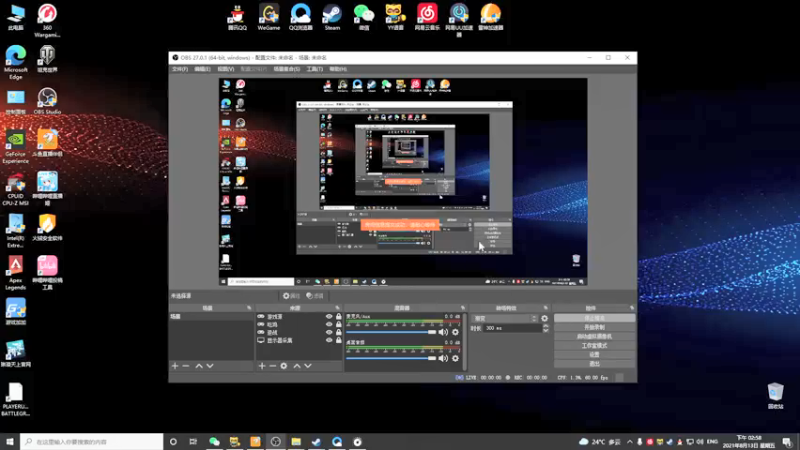Enable 工作室模式 studio mode button
Viewport: 800px width, 450px height.
[x=594, y=345]
